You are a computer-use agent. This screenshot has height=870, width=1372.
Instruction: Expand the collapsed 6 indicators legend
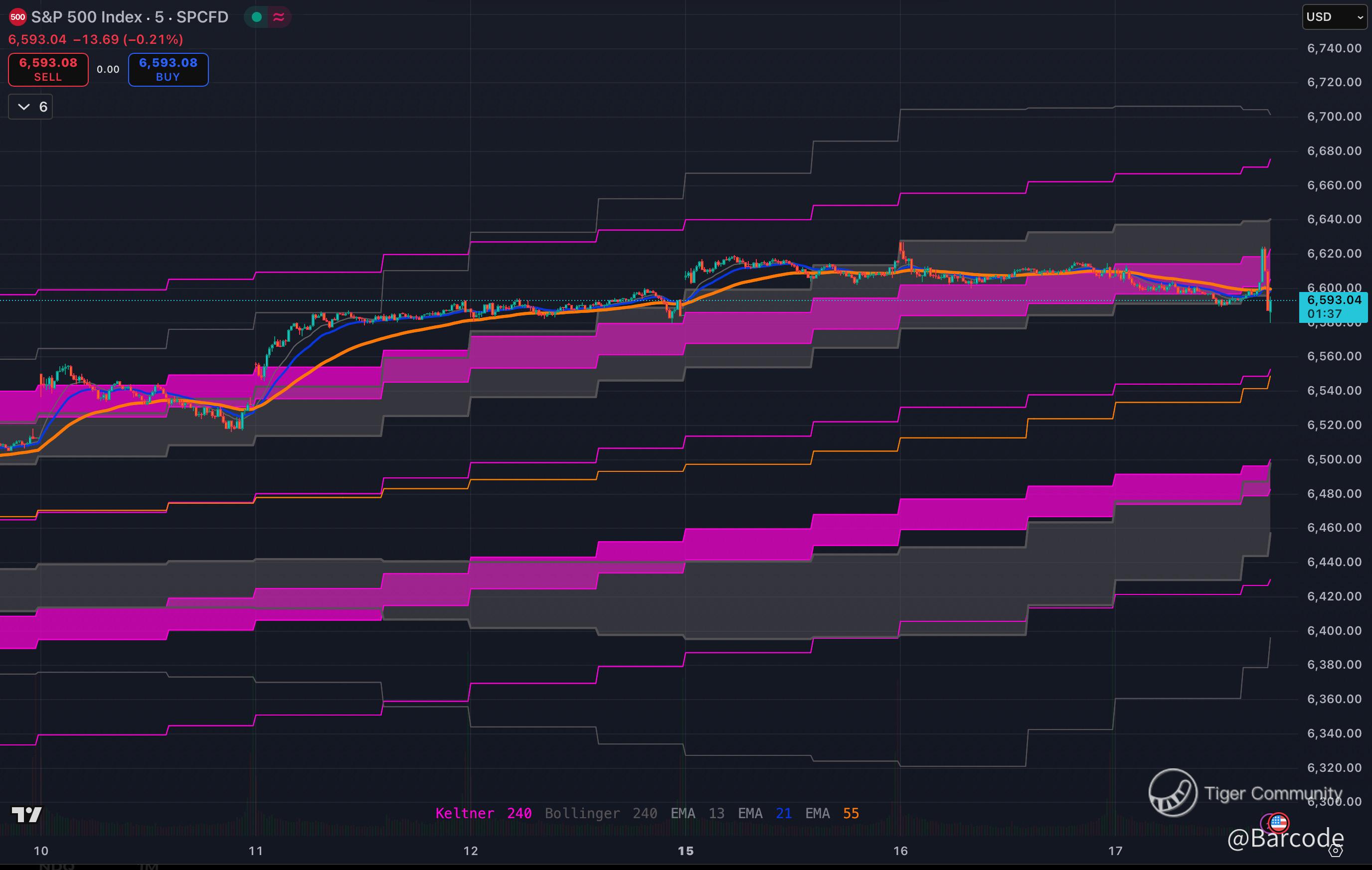[31, 107]
